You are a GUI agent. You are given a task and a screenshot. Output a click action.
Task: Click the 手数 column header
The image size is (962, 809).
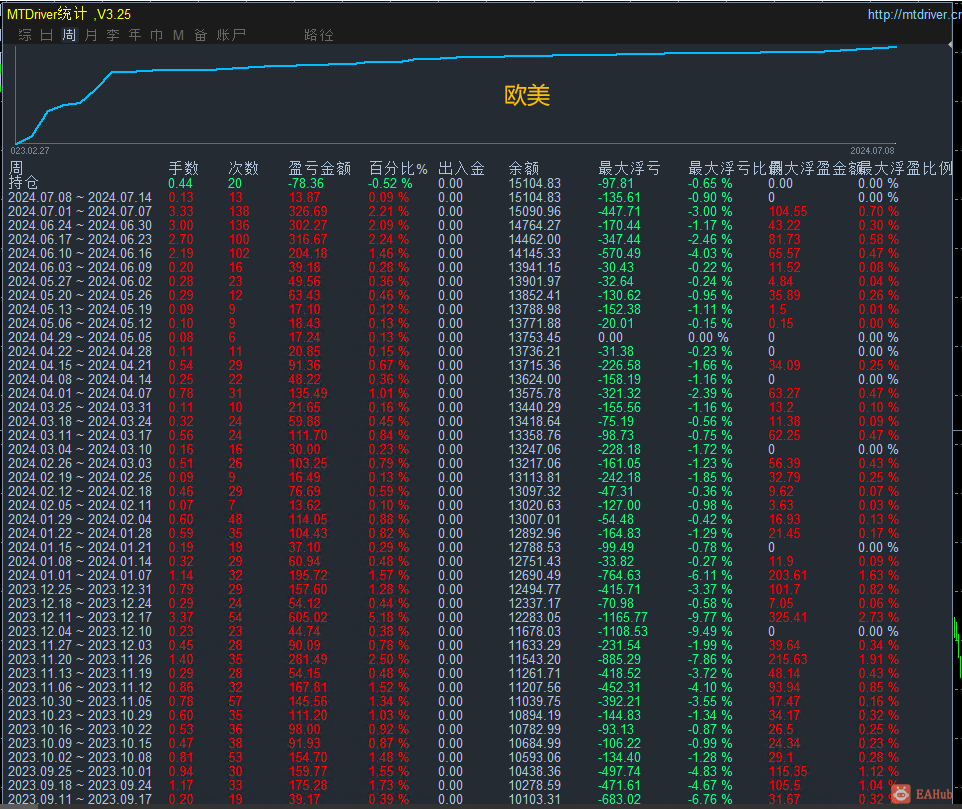[183, 168]
